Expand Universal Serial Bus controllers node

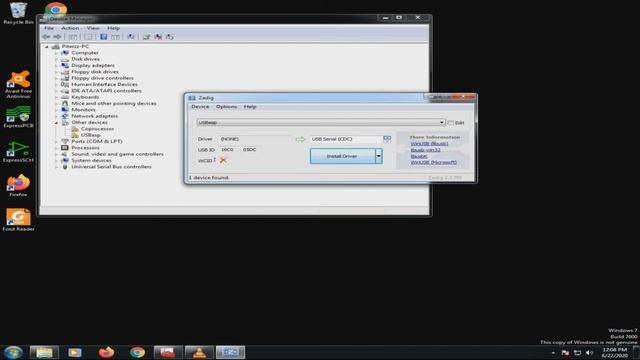pyautogui.click(x=57, y=167)
